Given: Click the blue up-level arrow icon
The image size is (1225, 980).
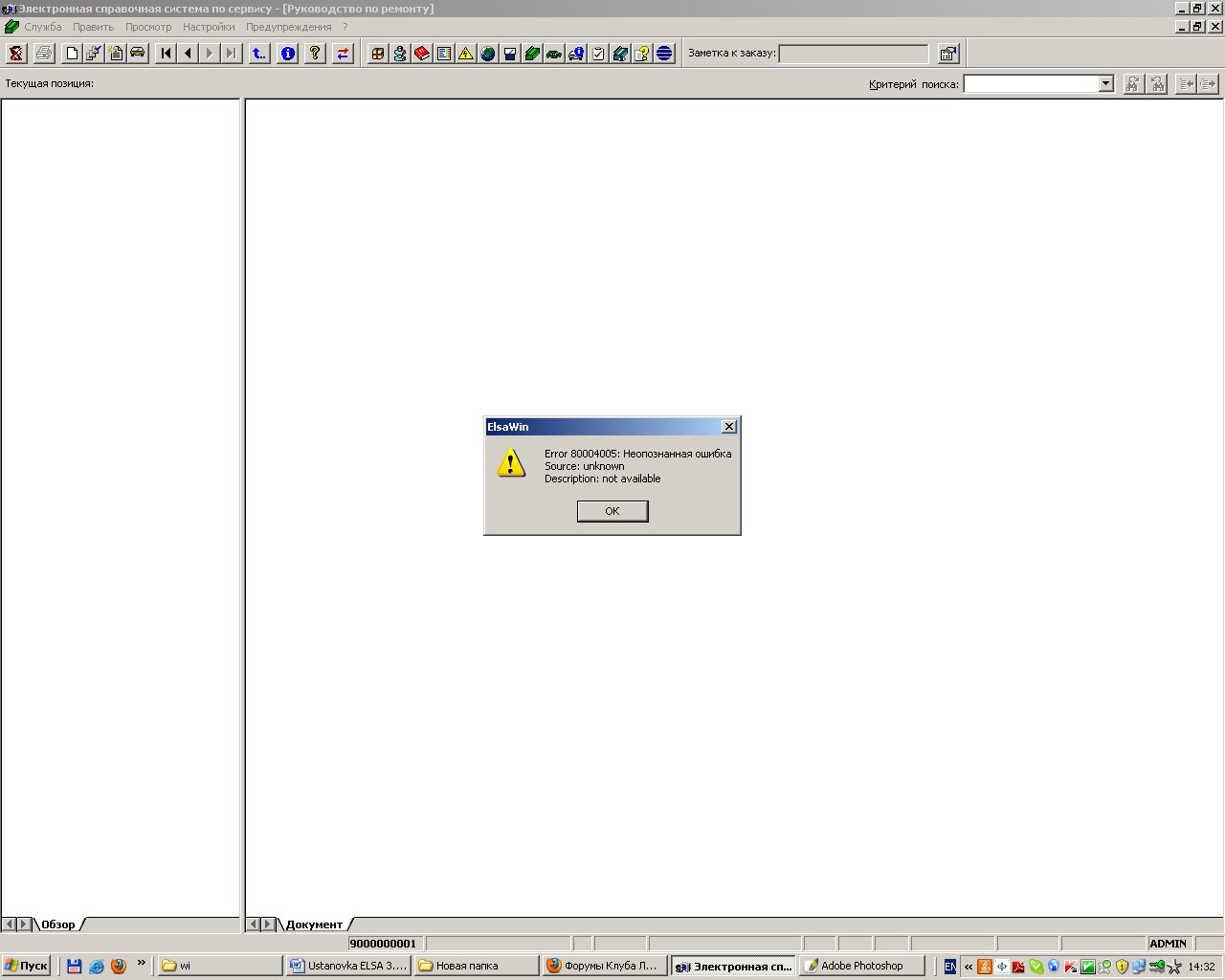Looking at the screenshot, I should coord(259,54).
